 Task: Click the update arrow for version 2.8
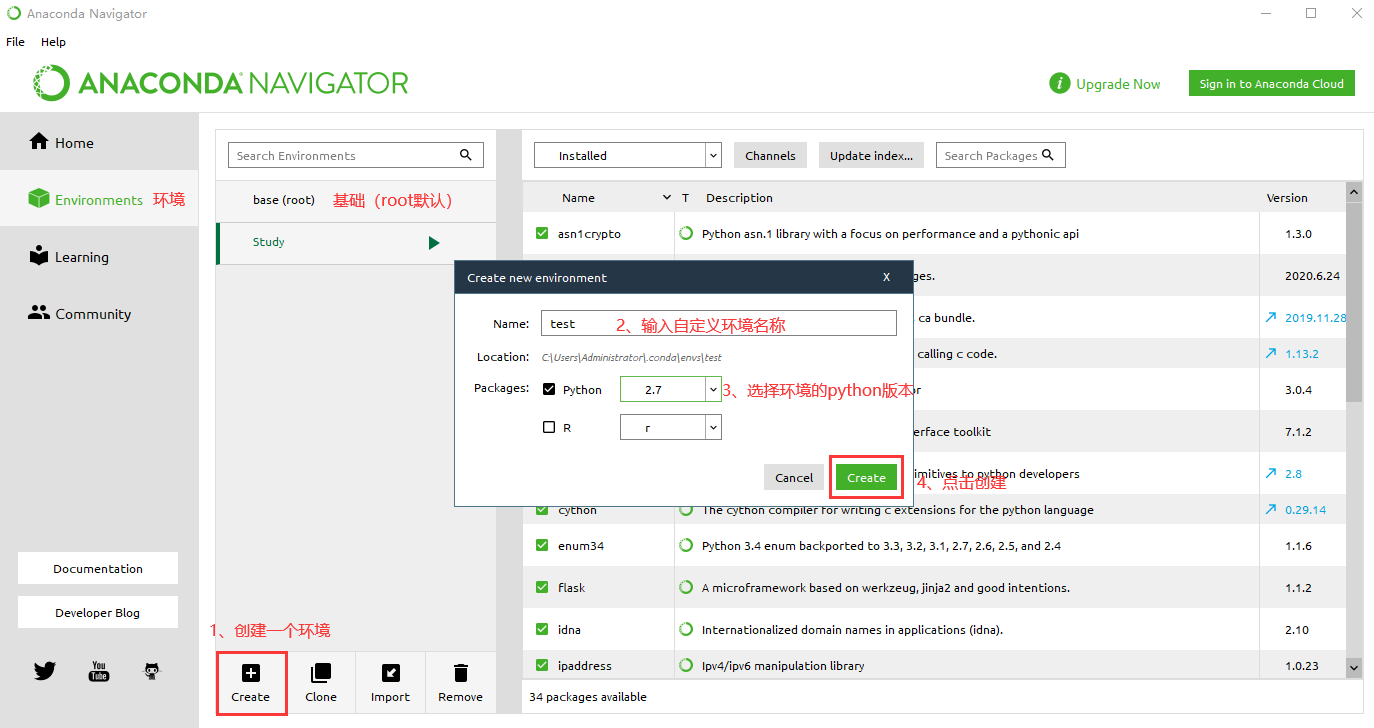1271,473
